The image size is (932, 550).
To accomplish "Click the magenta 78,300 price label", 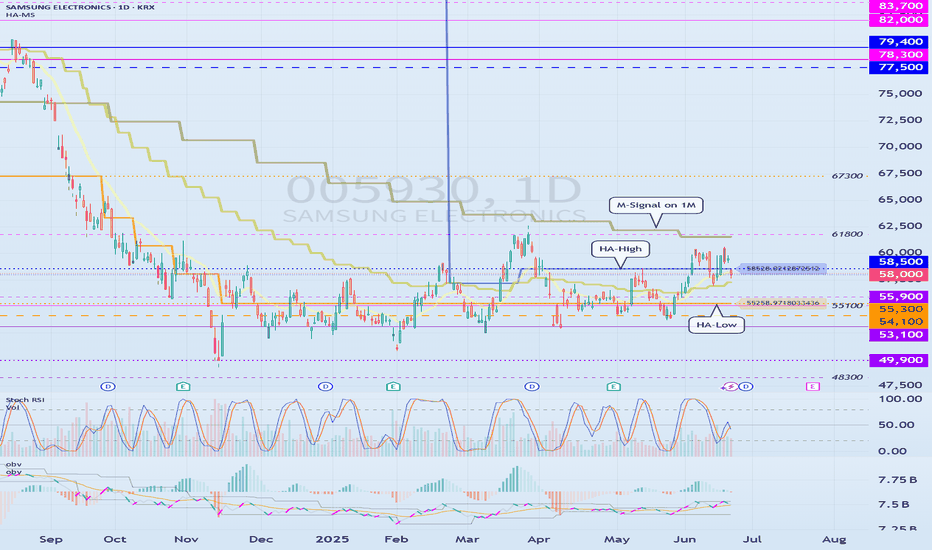I will (x=900, y=55).
